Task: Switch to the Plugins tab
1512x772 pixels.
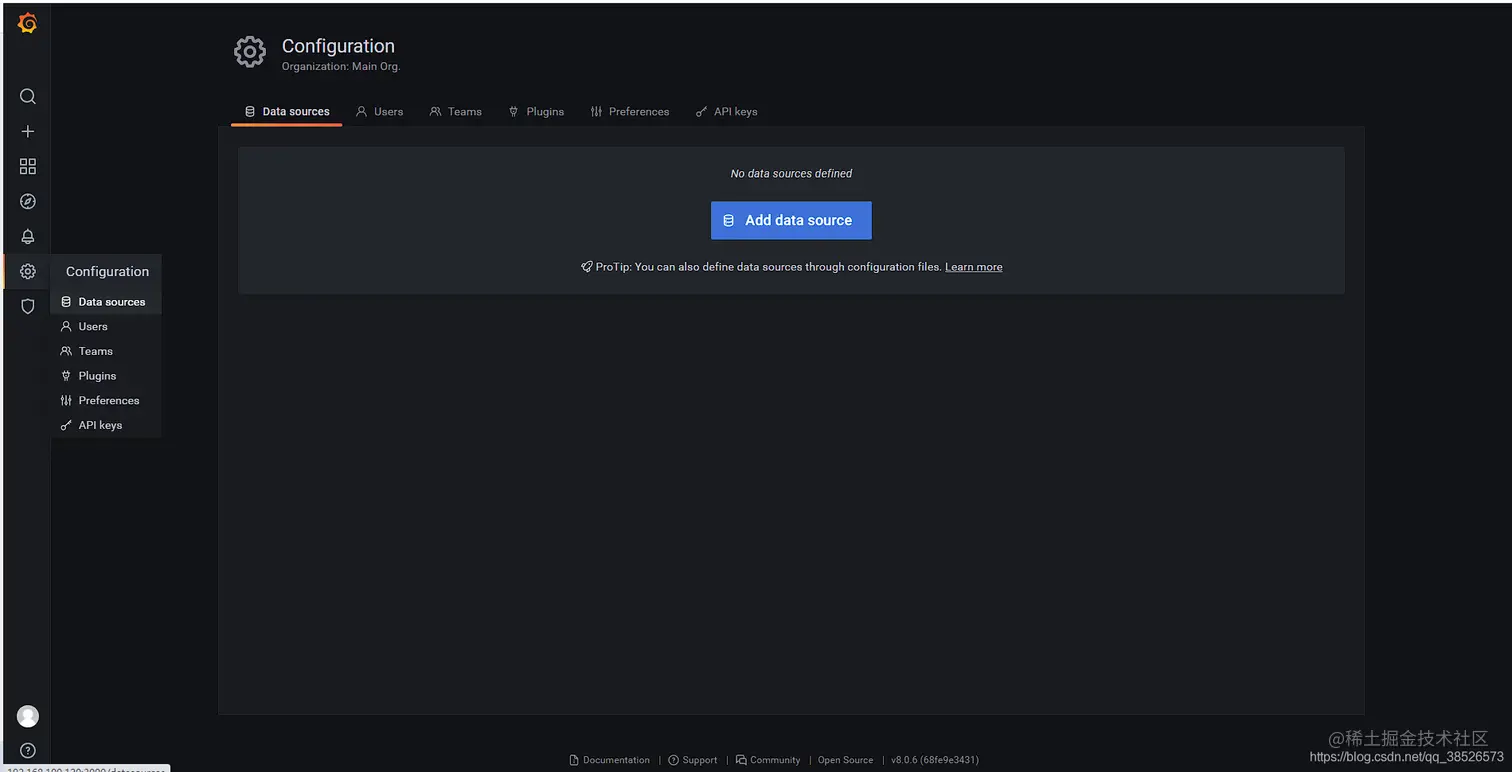Action: pos(536,111)
